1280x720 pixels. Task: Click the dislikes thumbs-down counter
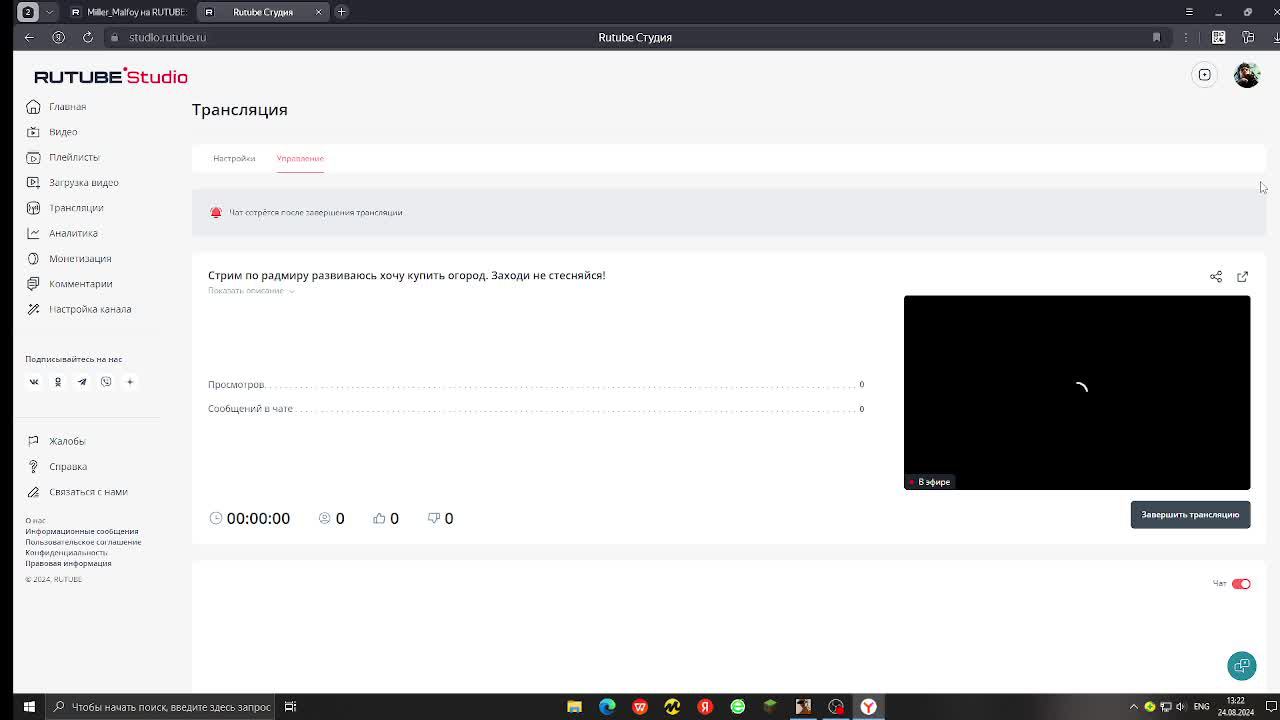pyautogui.click(x=440, y=518)
